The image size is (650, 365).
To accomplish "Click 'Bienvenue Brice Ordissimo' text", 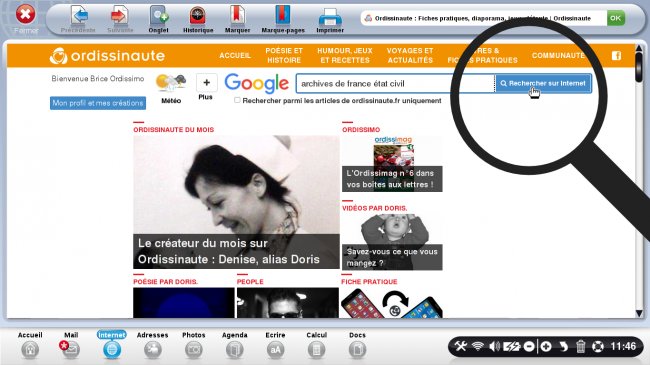I will pos(98,78).
